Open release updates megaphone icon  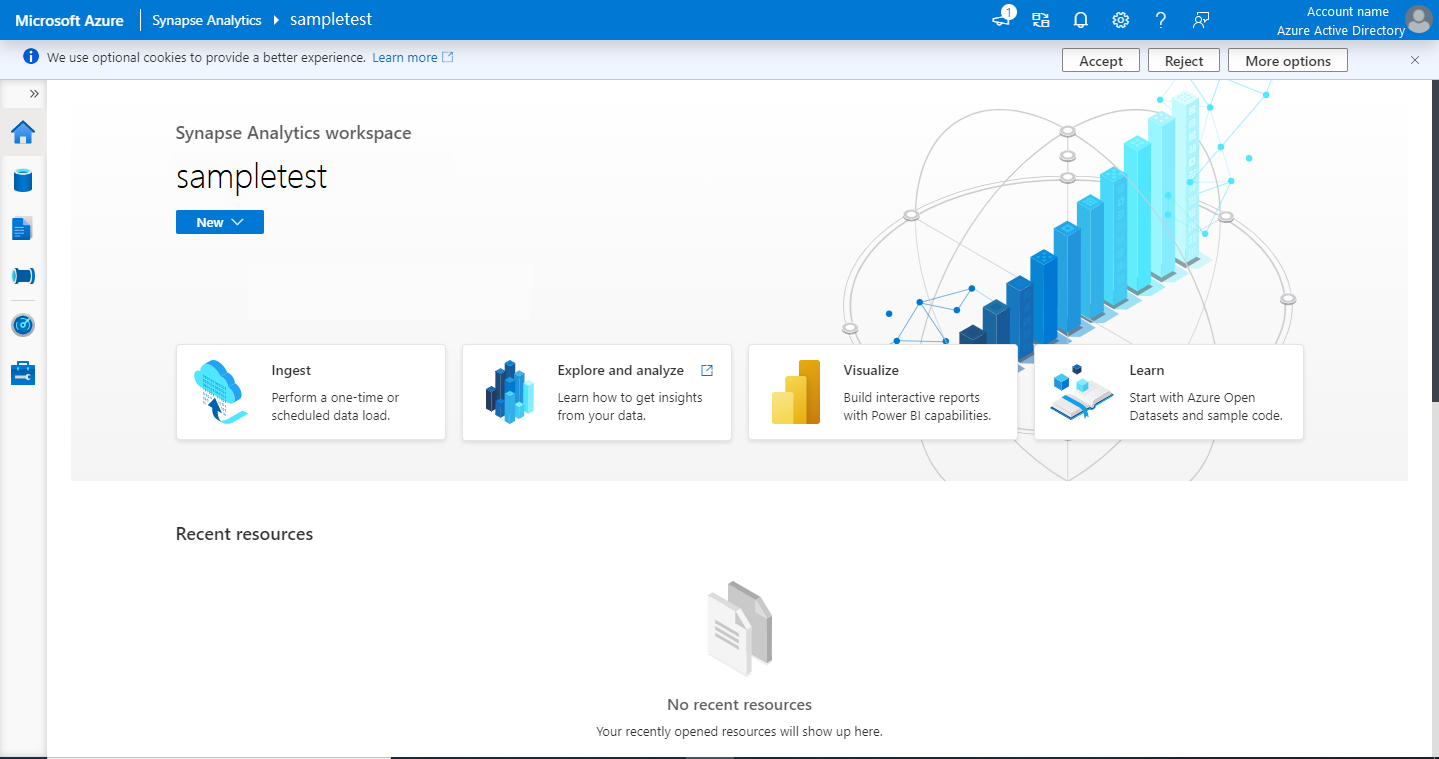coord(1002,19)
